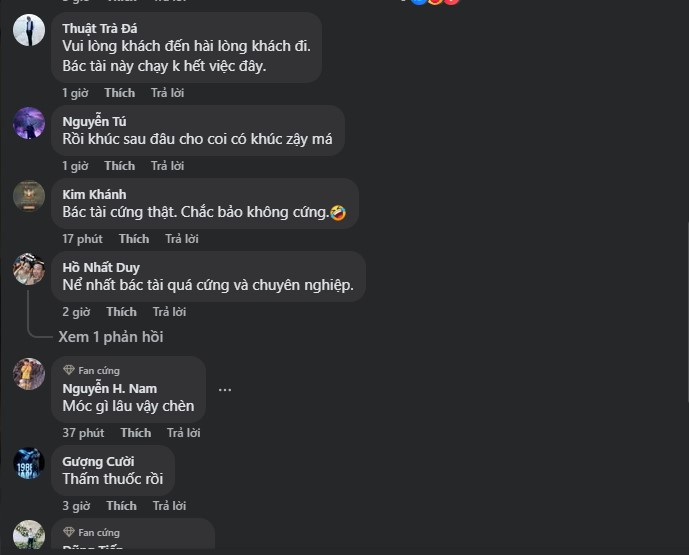Reply to Nguyễn Tú's comment via Trả lời
Image resolution: width=689 pixels, height=555 pixels.
pyautogui.click(x=167, y=166)
